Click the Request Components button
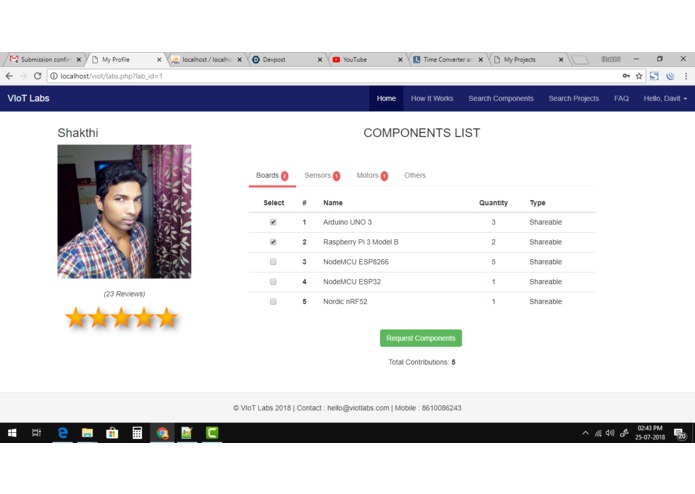Screen dimensions: 695x494 click(421, 338)
